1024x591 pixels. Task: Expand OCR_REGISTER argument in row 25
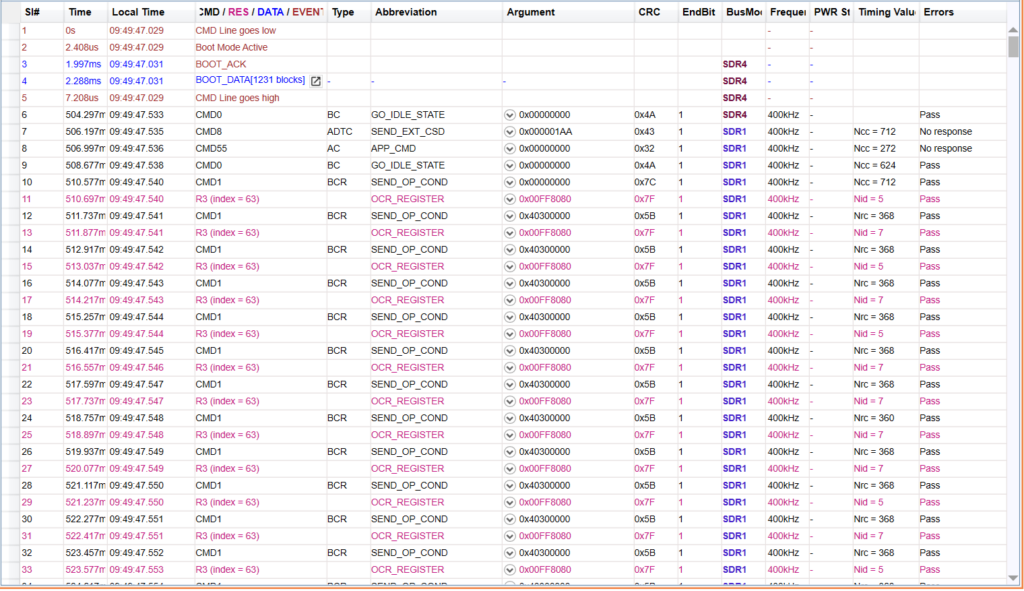click(510, 436)
